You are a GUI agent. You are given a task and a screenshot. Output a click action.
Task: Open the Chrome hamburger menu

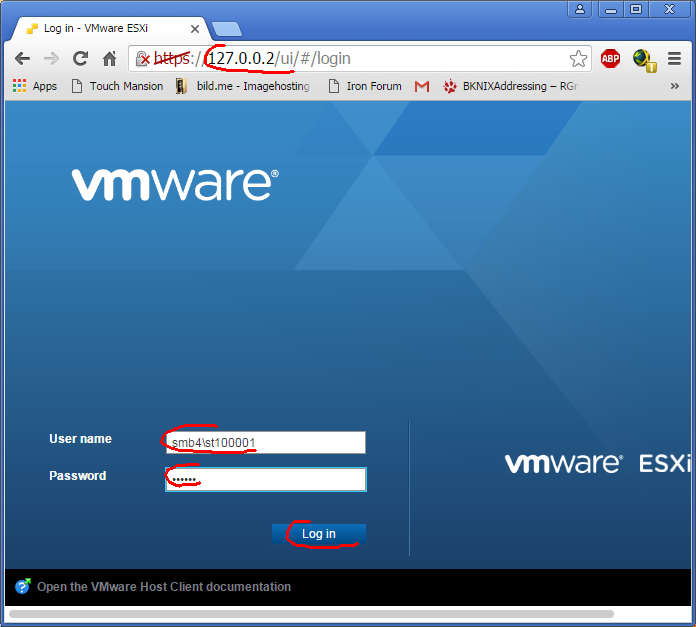coord(675,59)
